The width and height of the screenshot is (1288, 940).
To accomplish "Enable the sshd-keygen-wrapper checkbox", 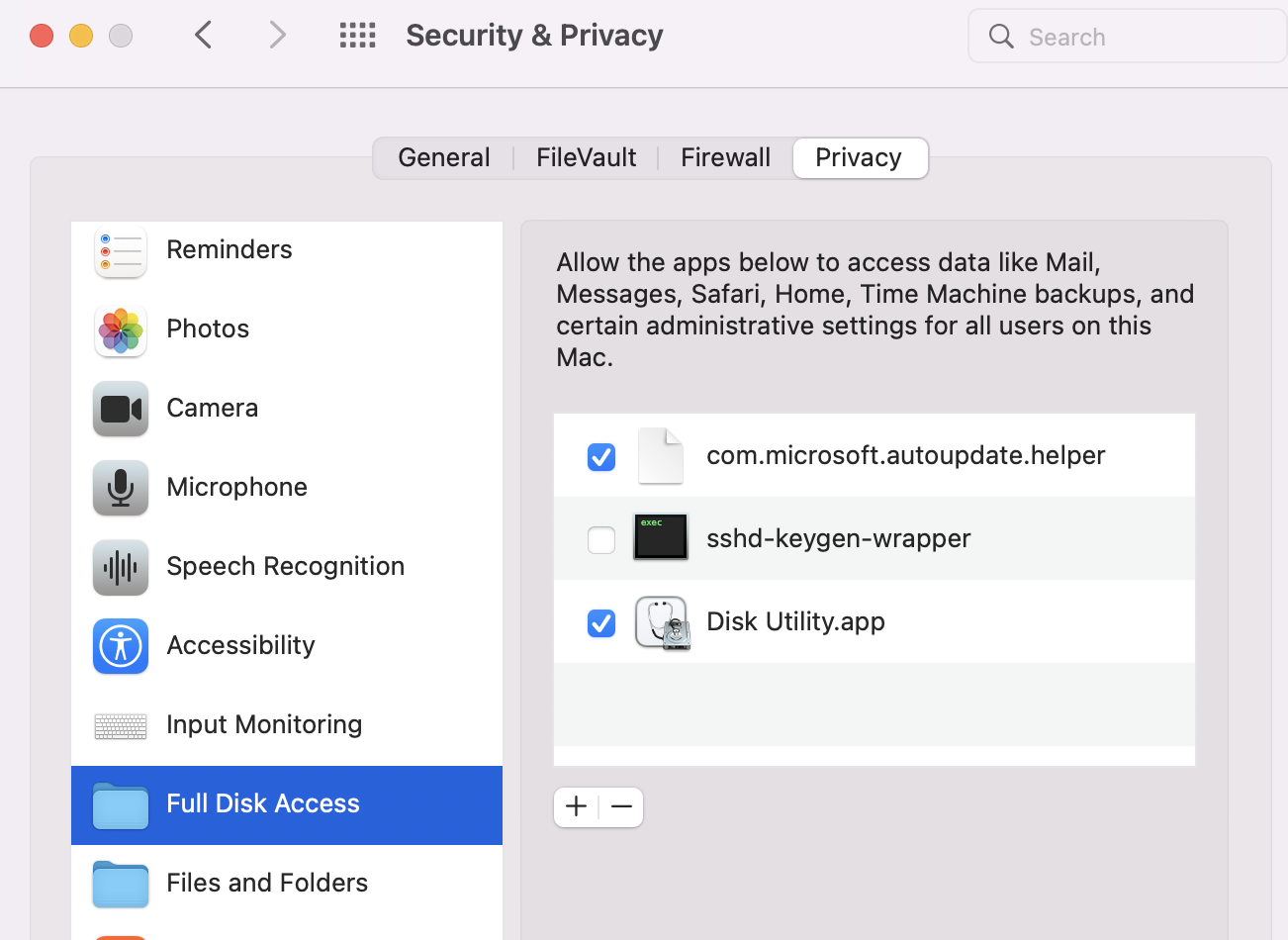I will click(601, 540).
